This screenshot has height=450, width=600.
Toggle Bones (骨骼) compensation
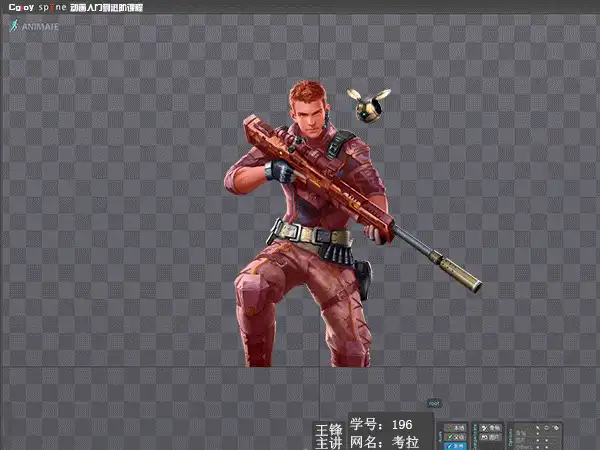click(491, 428)
